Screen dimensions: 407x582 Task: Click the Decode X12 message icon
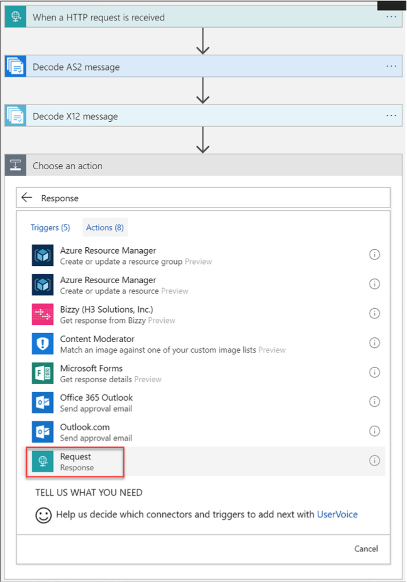coord(16,116)
